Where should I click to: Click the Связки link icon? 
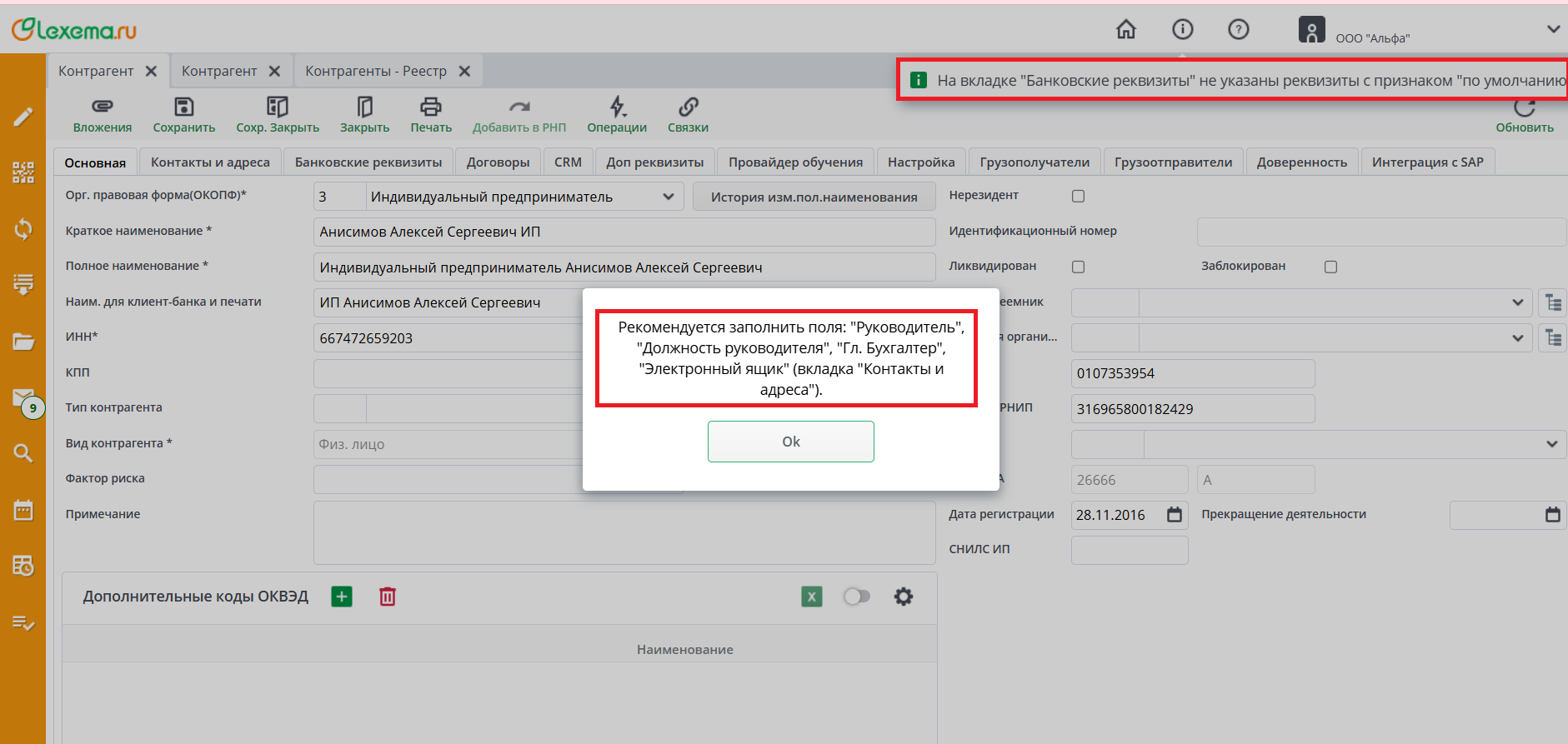tap(688, 107)
